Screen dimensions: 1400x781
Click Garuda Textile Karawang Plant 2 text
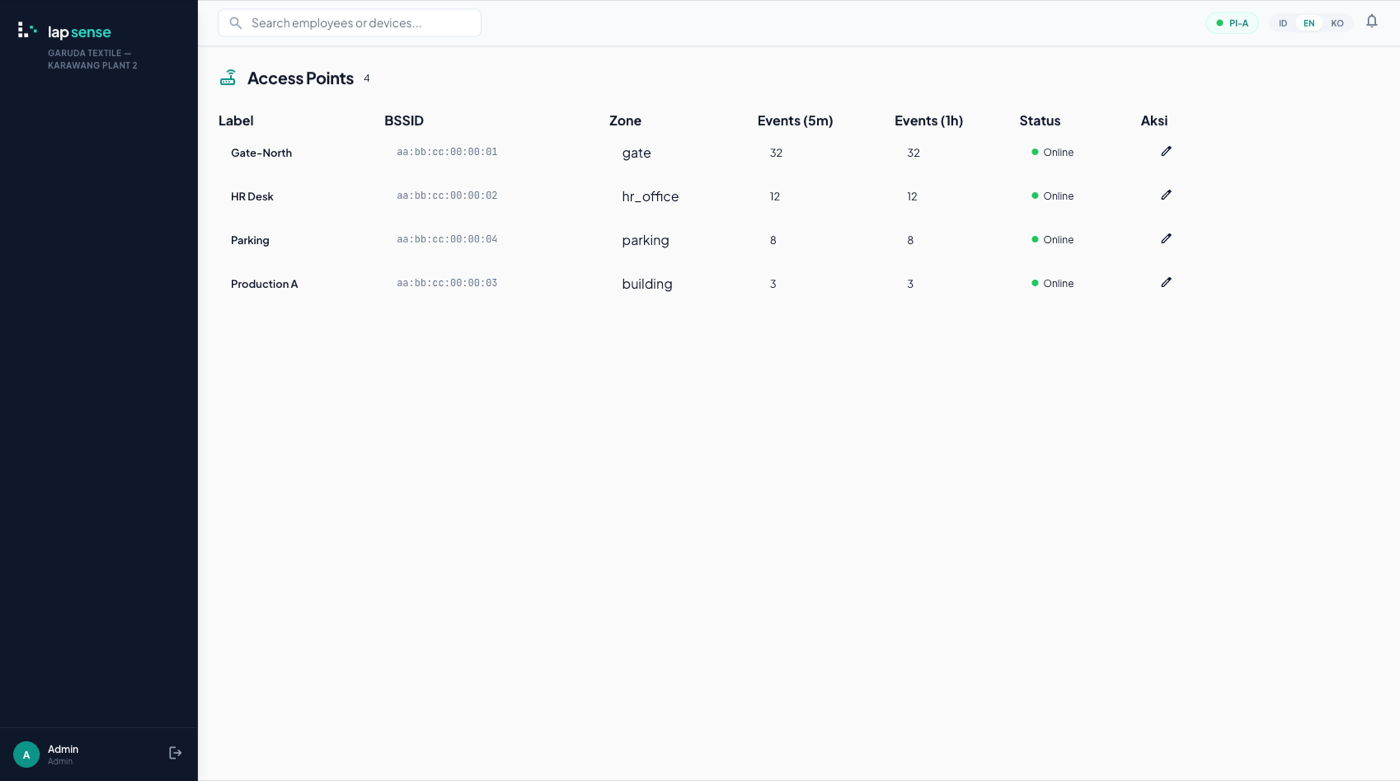[93, 59]
